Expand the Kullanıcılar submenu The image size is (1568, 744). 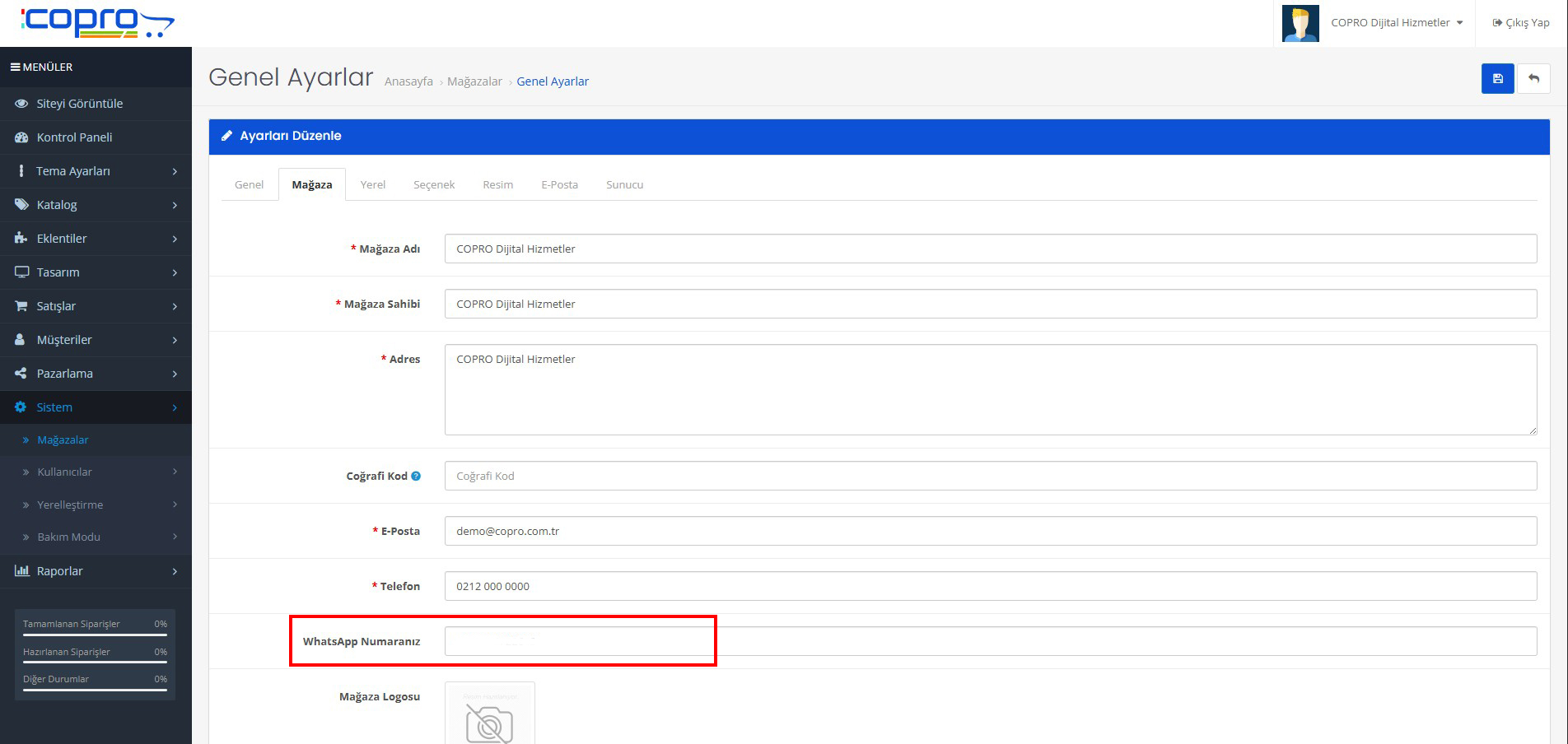[x=99, y=472]
